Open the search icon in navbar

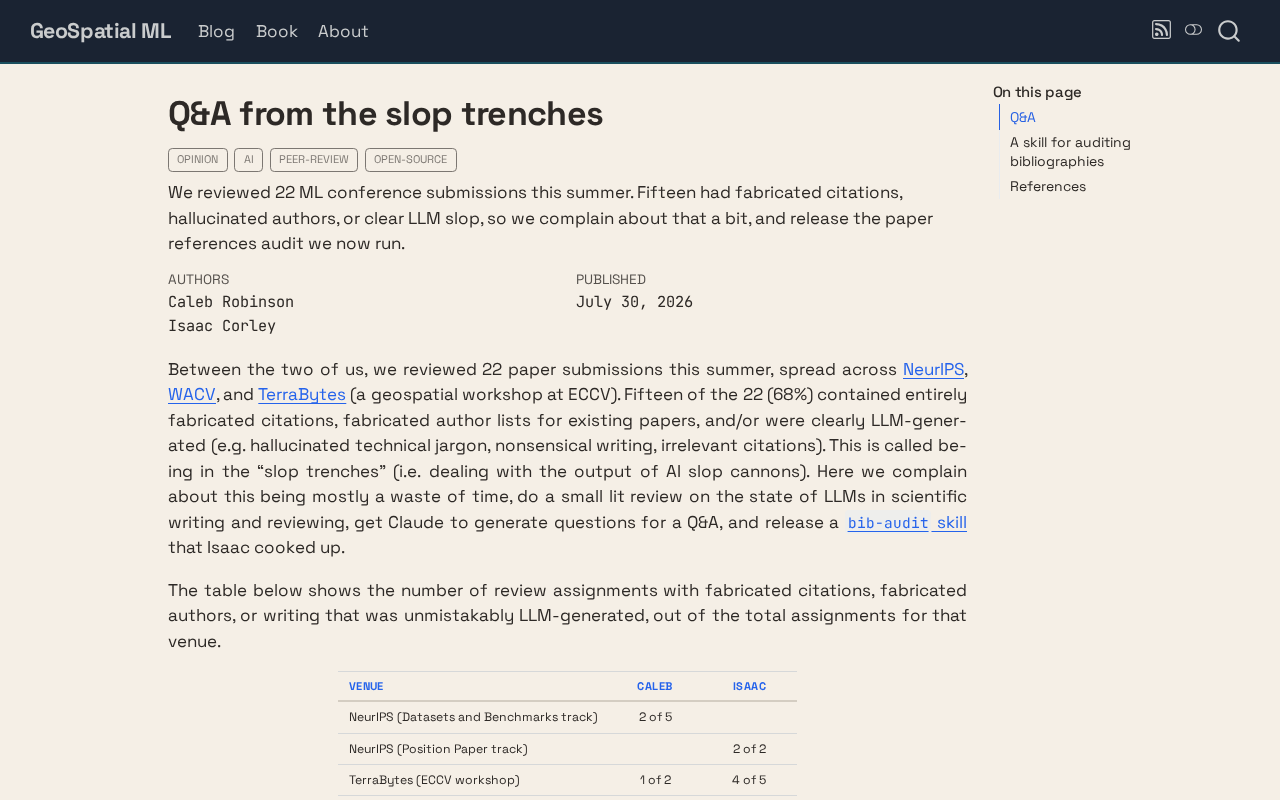click(1229, 31)
